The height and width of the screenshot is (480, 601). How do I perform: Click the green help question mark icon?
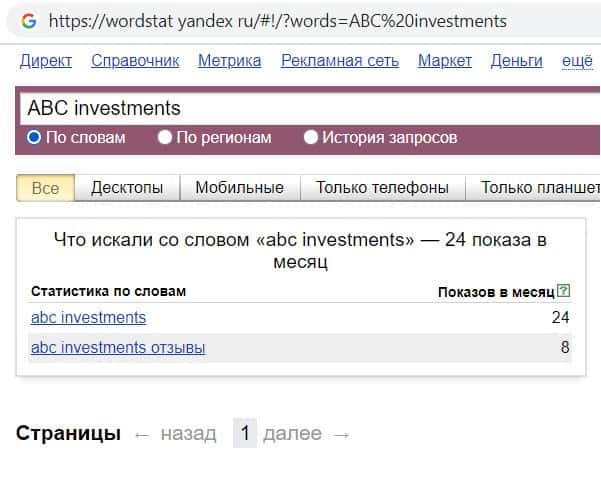(564, 291)
